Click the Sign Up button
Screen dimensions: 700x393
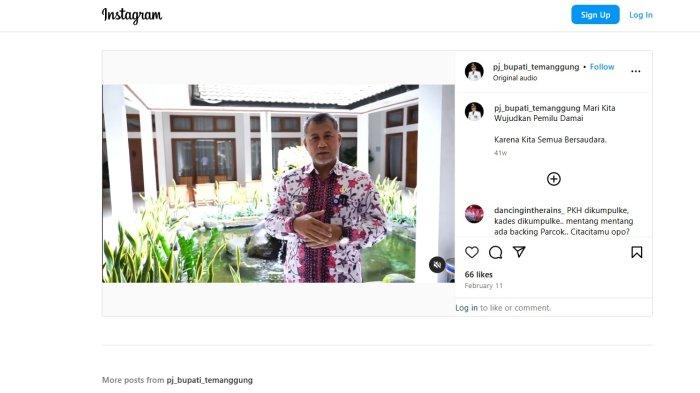click(595, 15)
